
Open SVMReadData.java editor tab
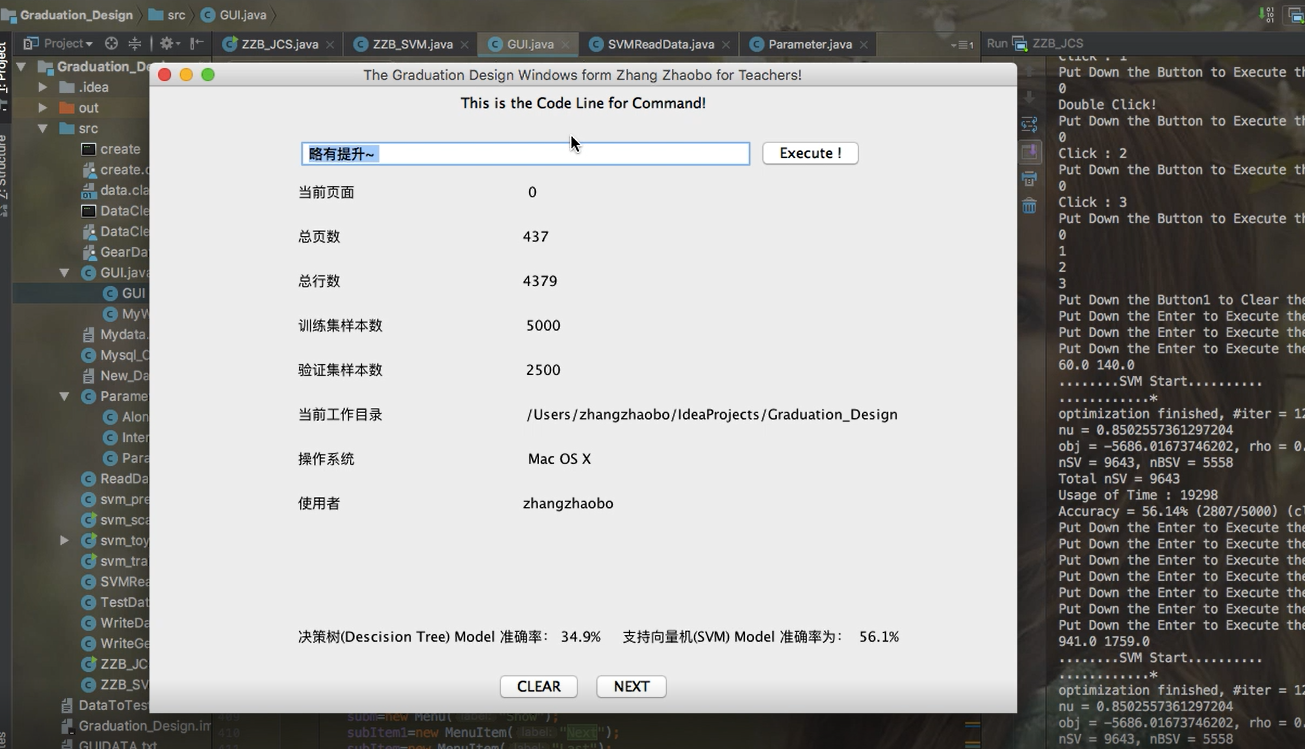coord(660,44)
